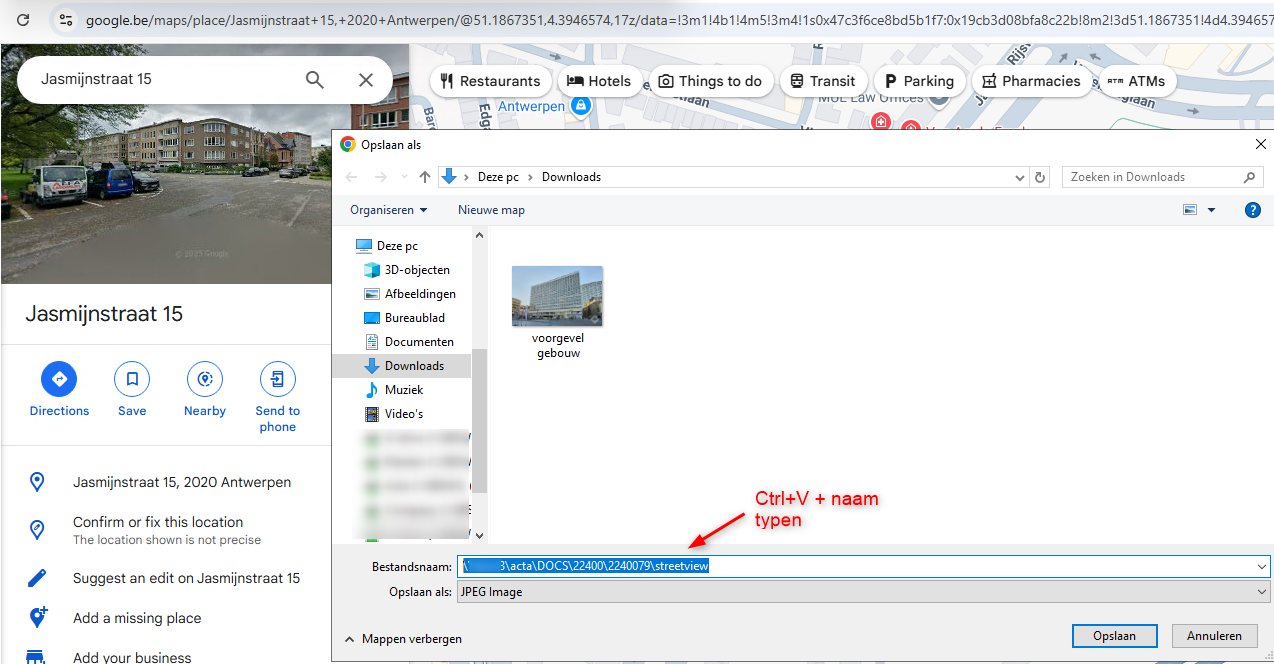Click the breadcrumb arrow after Deze pc

tap(530, 177)
